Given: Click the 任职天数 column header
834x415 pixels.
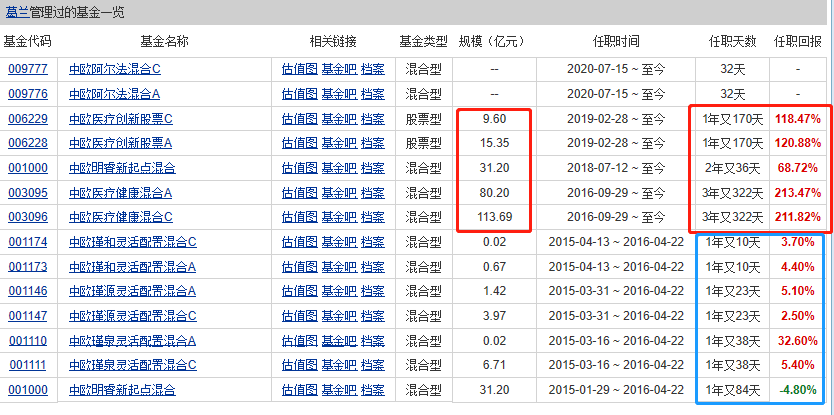Looking at the screenshot, I should tap(732, 41).
